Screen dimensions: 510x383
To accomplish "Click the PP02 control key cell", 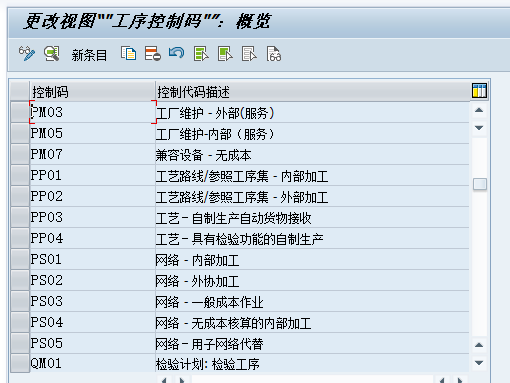I will [x=93, y=196].
